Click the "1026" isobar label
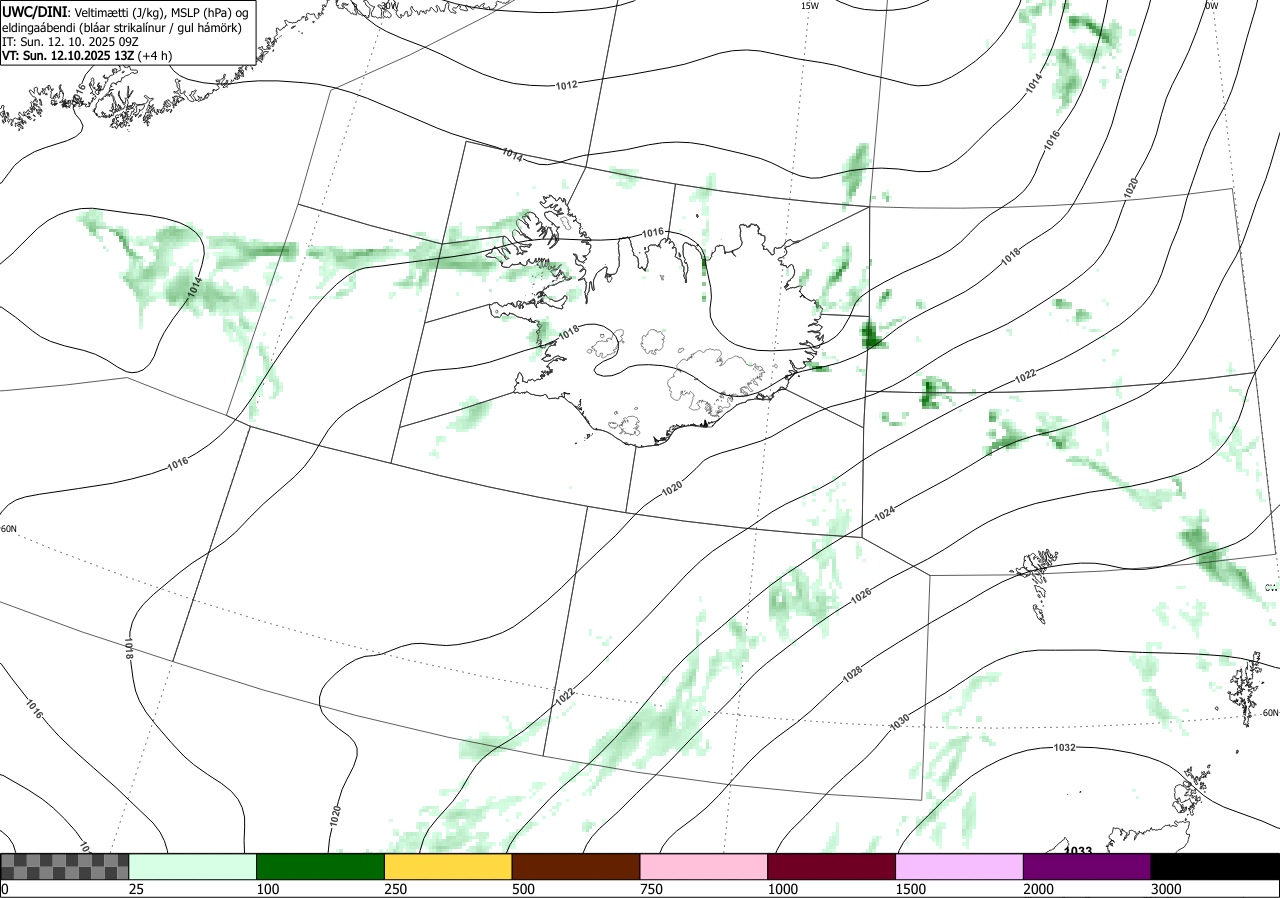 [x=861, y=595]
